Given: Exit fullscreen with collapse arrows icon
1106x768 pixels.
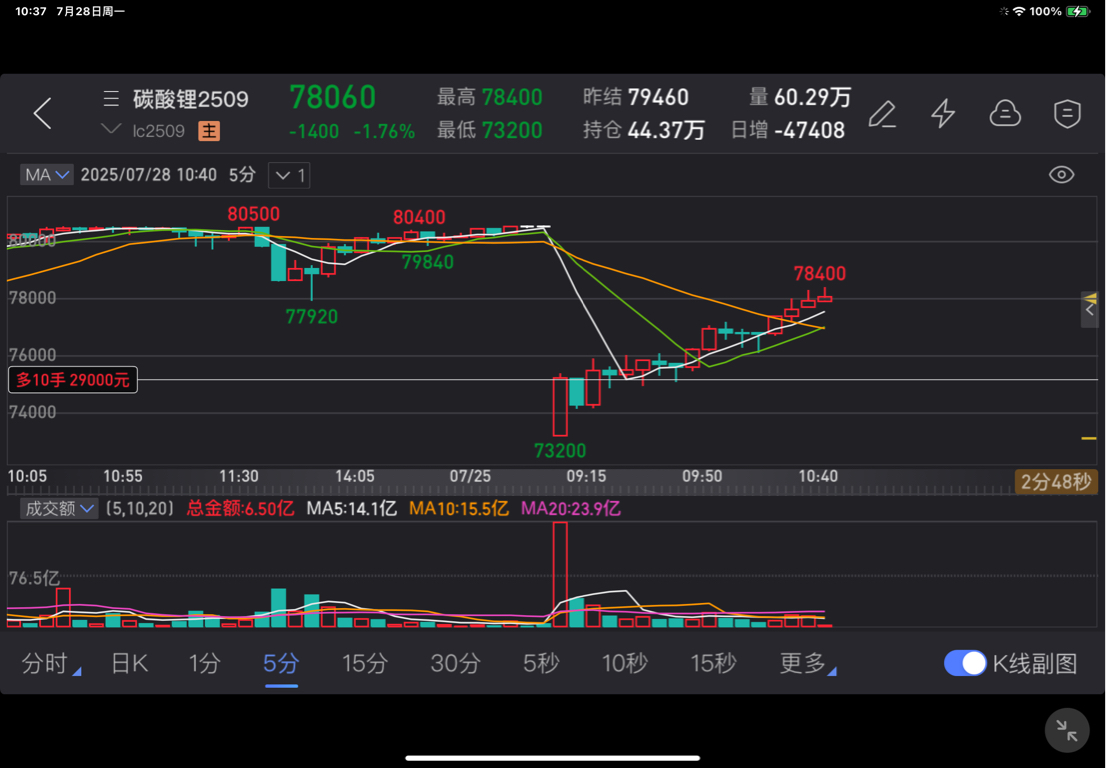Looking at the screenshot, I should click(x=1066, y=732).
